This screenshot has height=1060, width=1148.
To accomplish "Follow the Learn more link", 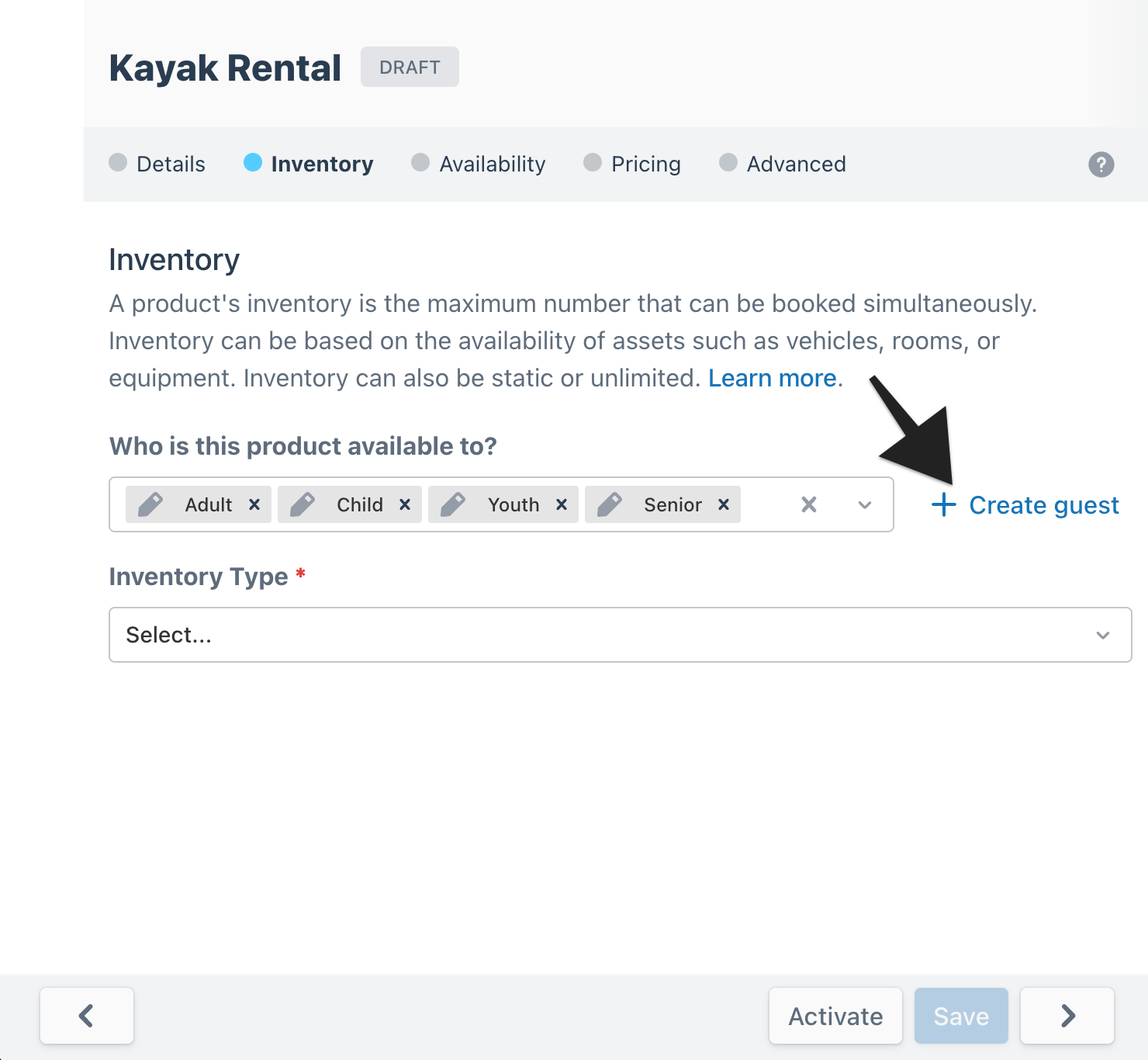I will 773,378.
